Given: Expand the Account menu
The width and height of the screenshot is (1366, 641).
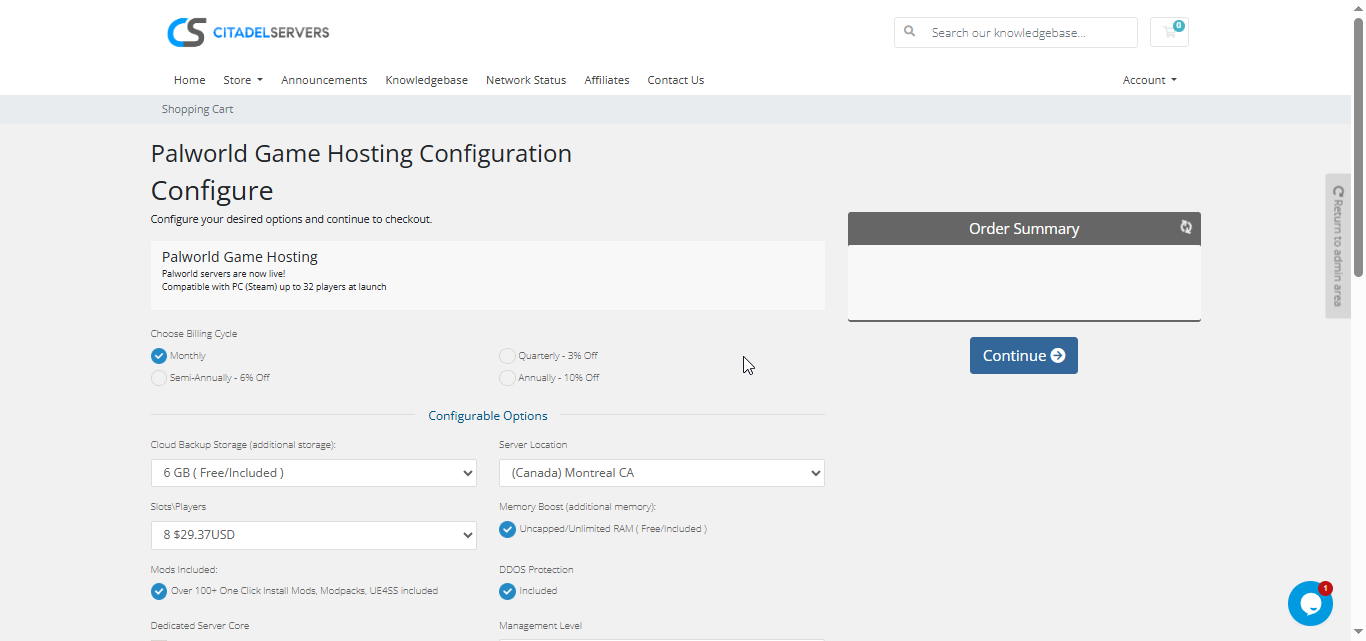Looking at the screenshot, I should pyautogui.click(x=1149, y=80).
